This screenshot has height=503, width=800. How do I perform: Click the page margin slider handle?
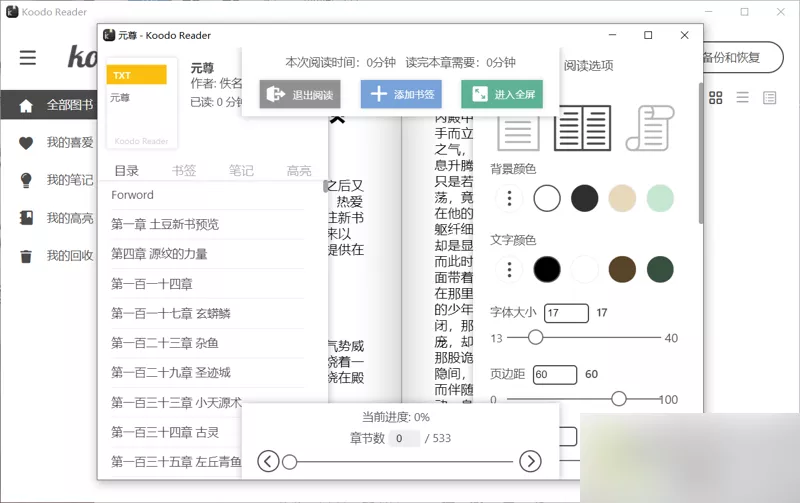(619, 399)
